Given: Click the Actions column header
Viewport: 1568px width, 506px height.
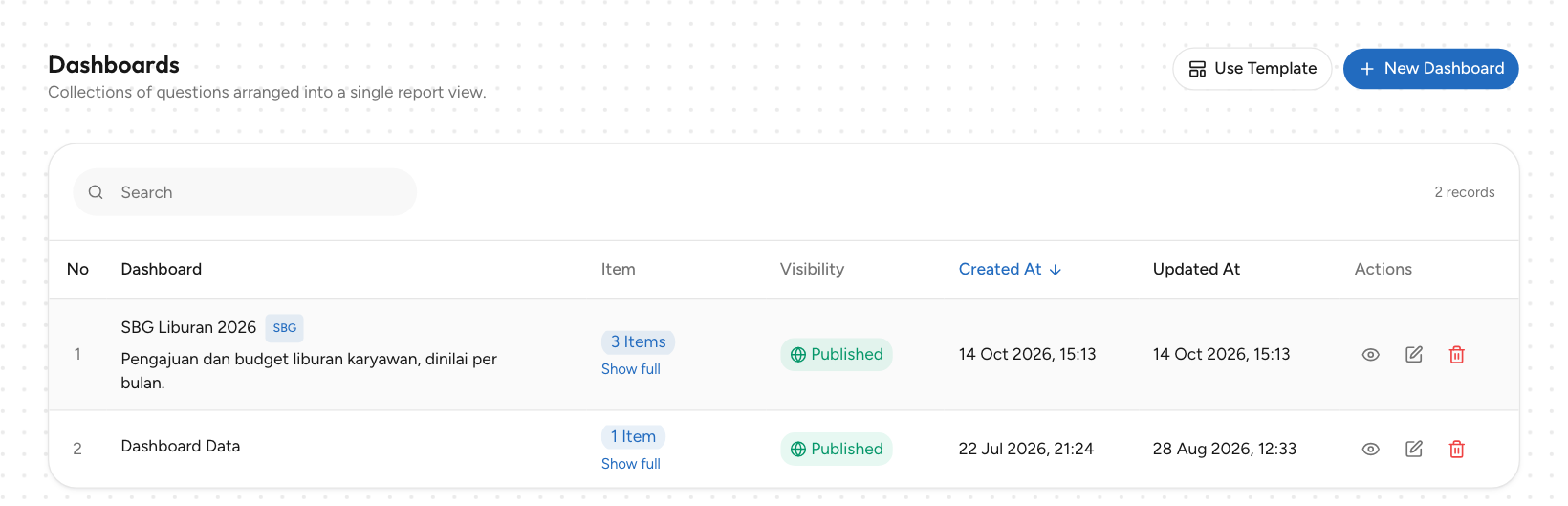Looking at the screenshot, I should coord(1383,270).
